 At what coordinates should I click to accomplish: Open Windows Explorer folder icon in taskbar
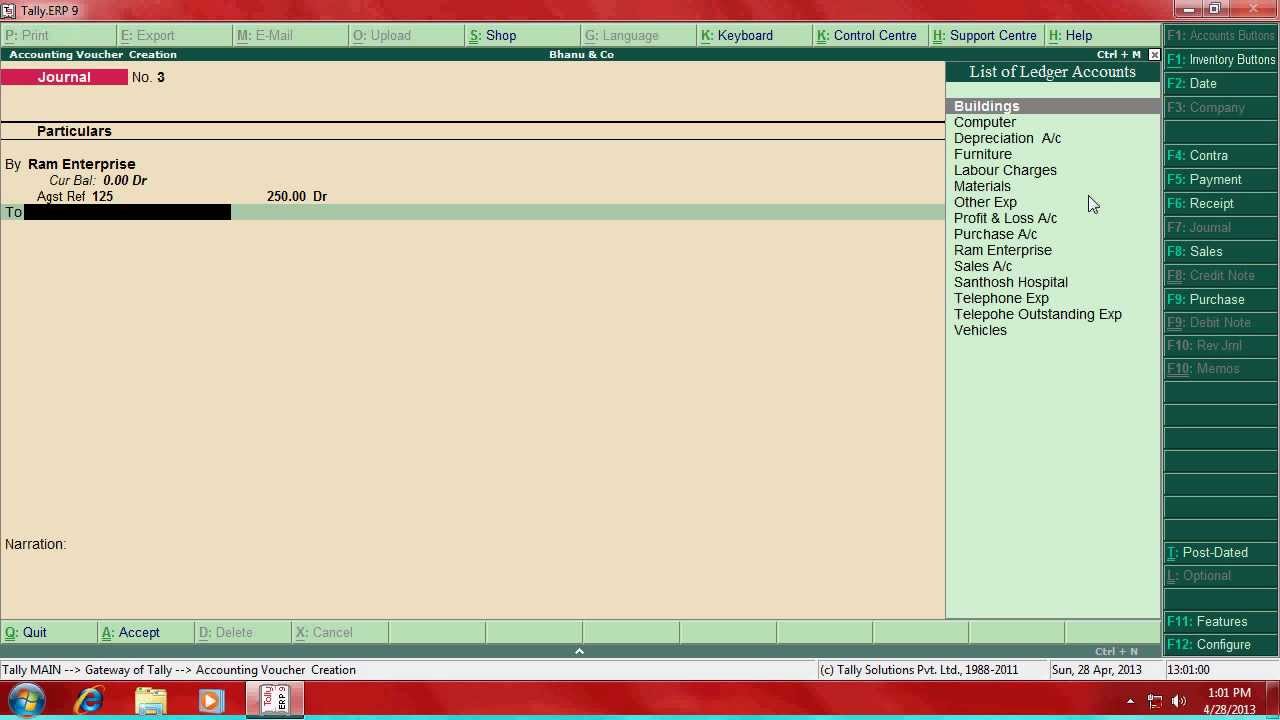coord(150,700)
